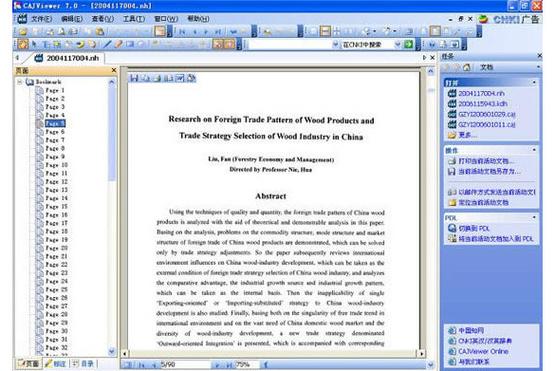Click 当前活动文档另存为 save-as link
Image resolution: width=555 pixels, height=371 pixels.
point(490,171)
